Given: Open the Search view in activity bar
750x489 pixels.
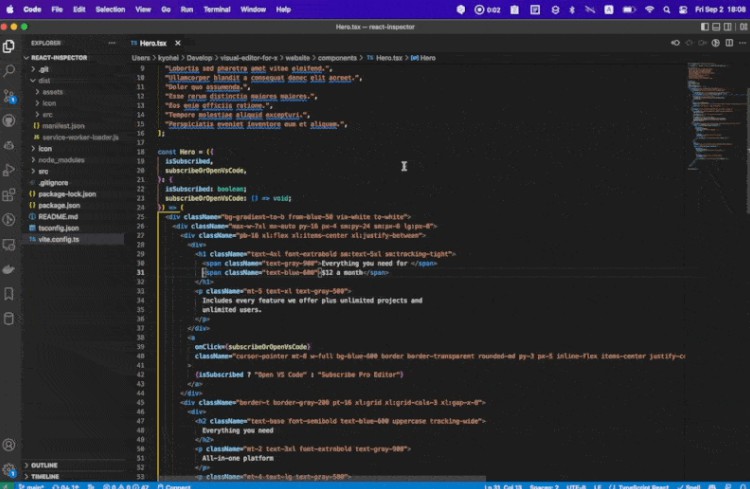Looking at the screenshot, I should coord(9,70).
